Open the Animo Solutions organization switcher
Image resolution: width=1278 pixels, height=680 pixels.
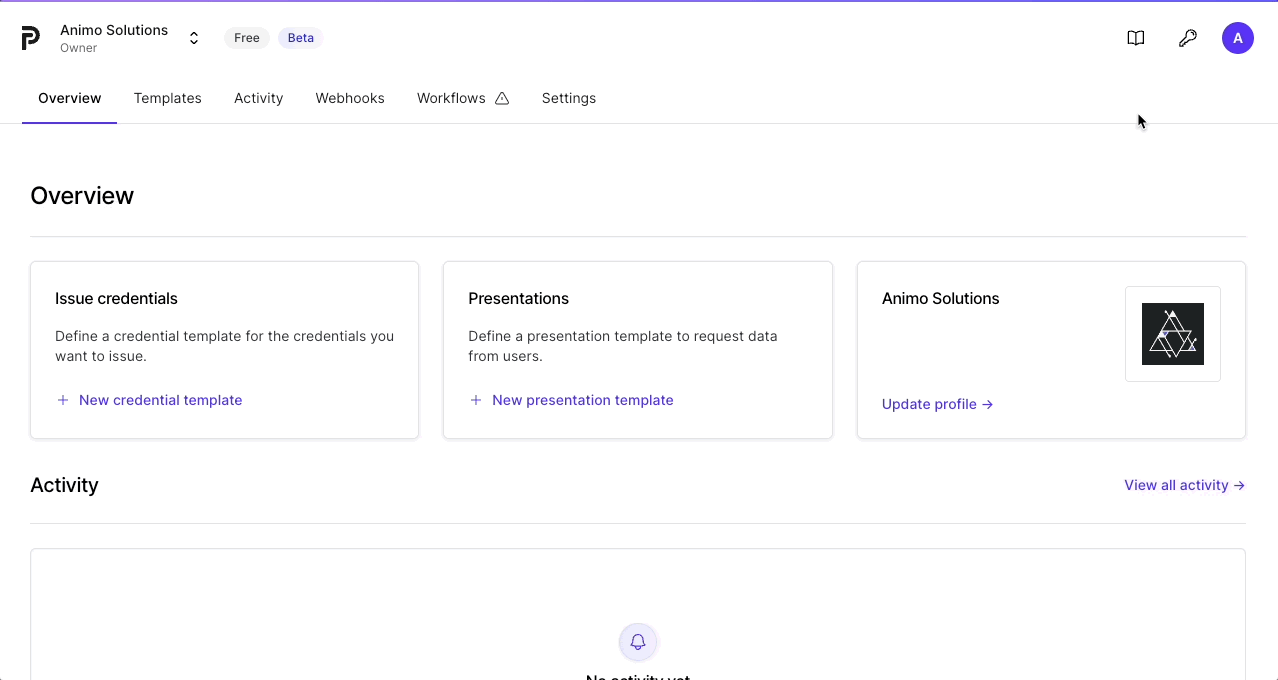193,37
